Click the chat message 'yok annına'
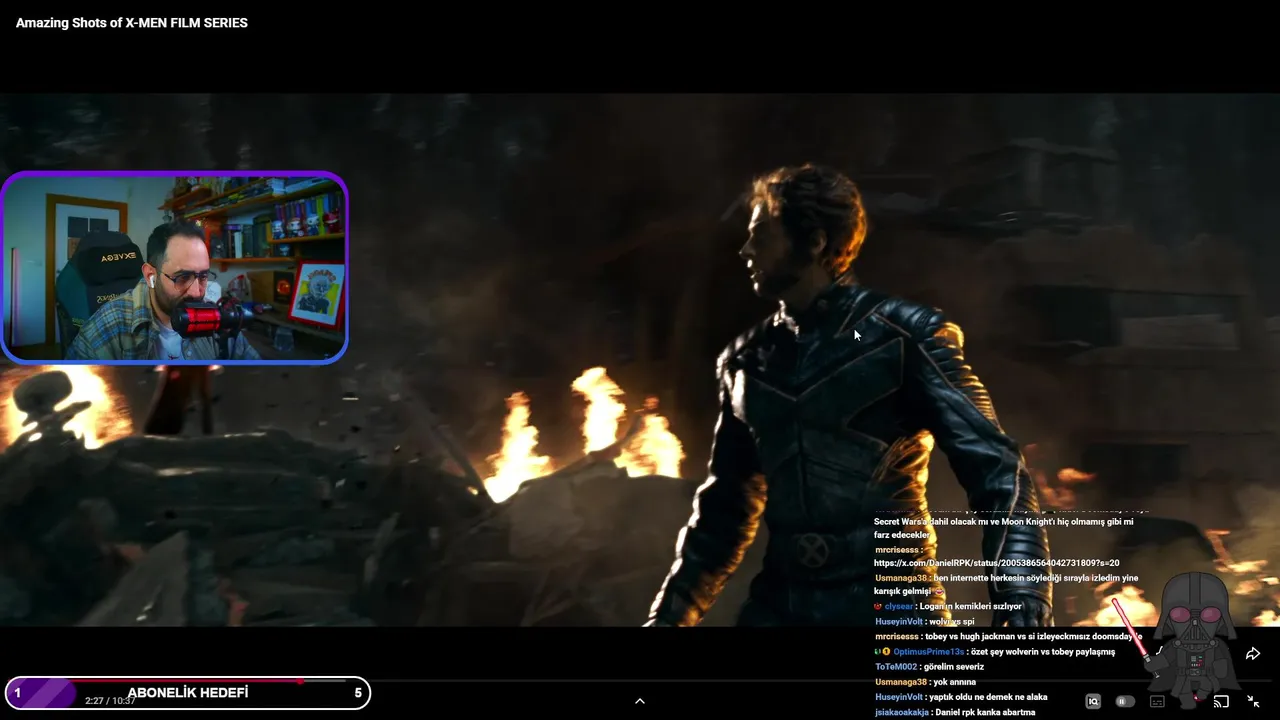Screen dimensions: 1280x720 click(x=954, y=682)
